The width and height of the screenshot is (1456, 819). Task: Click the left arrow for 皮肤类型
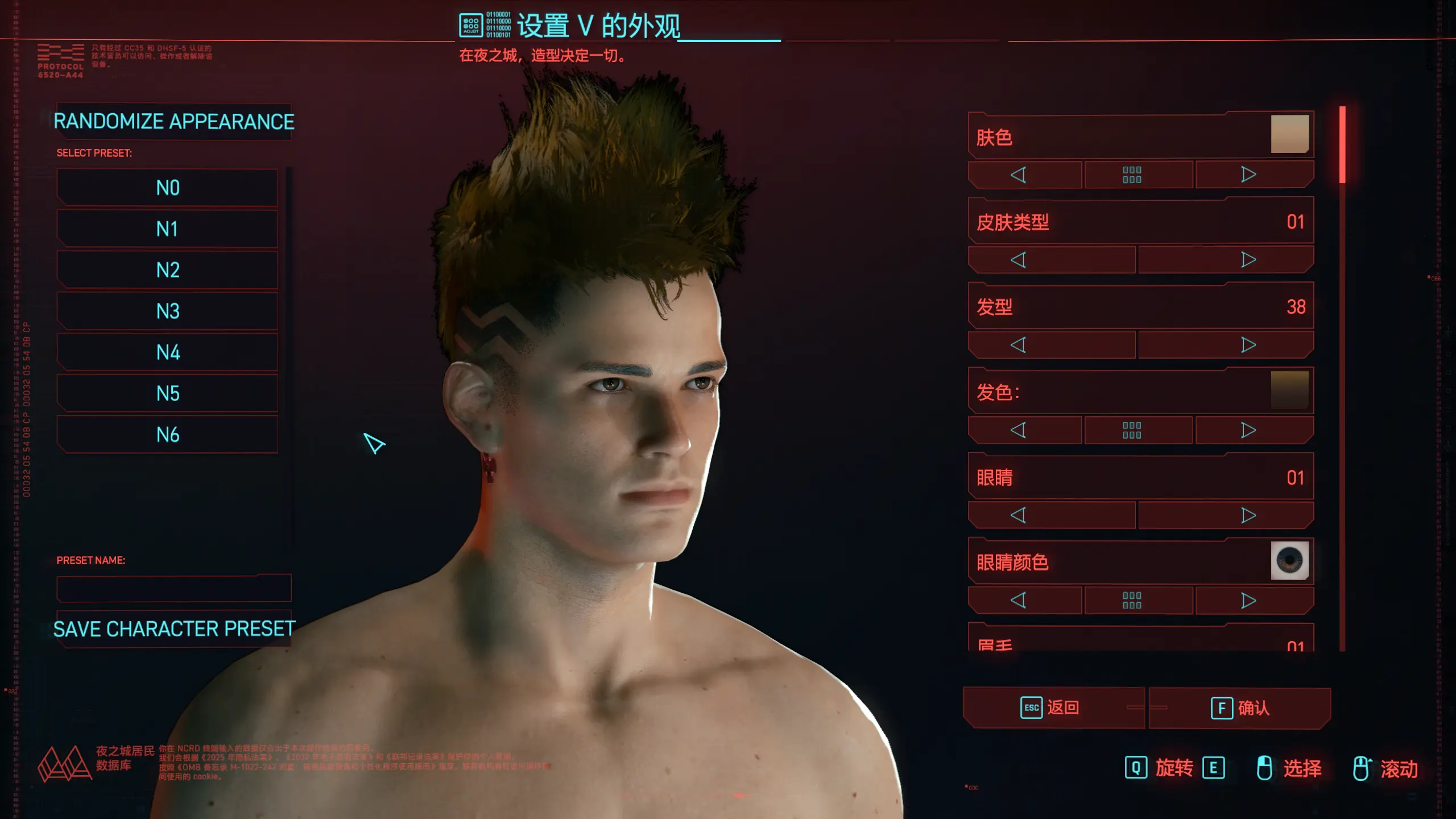(x=1019, y=259)
